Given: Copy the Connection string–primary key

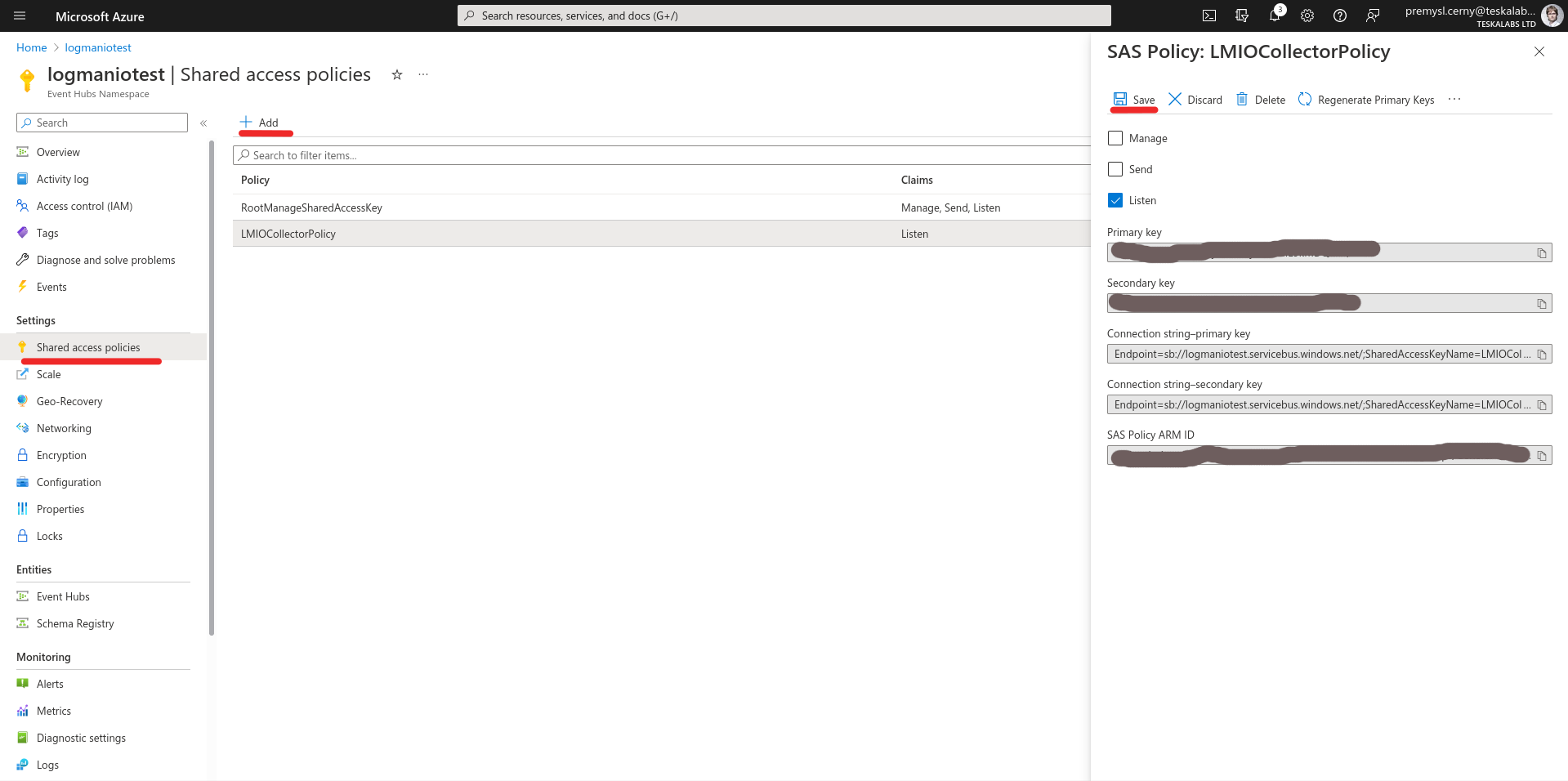Looking at the screenshot, I should coord(1542,355).
